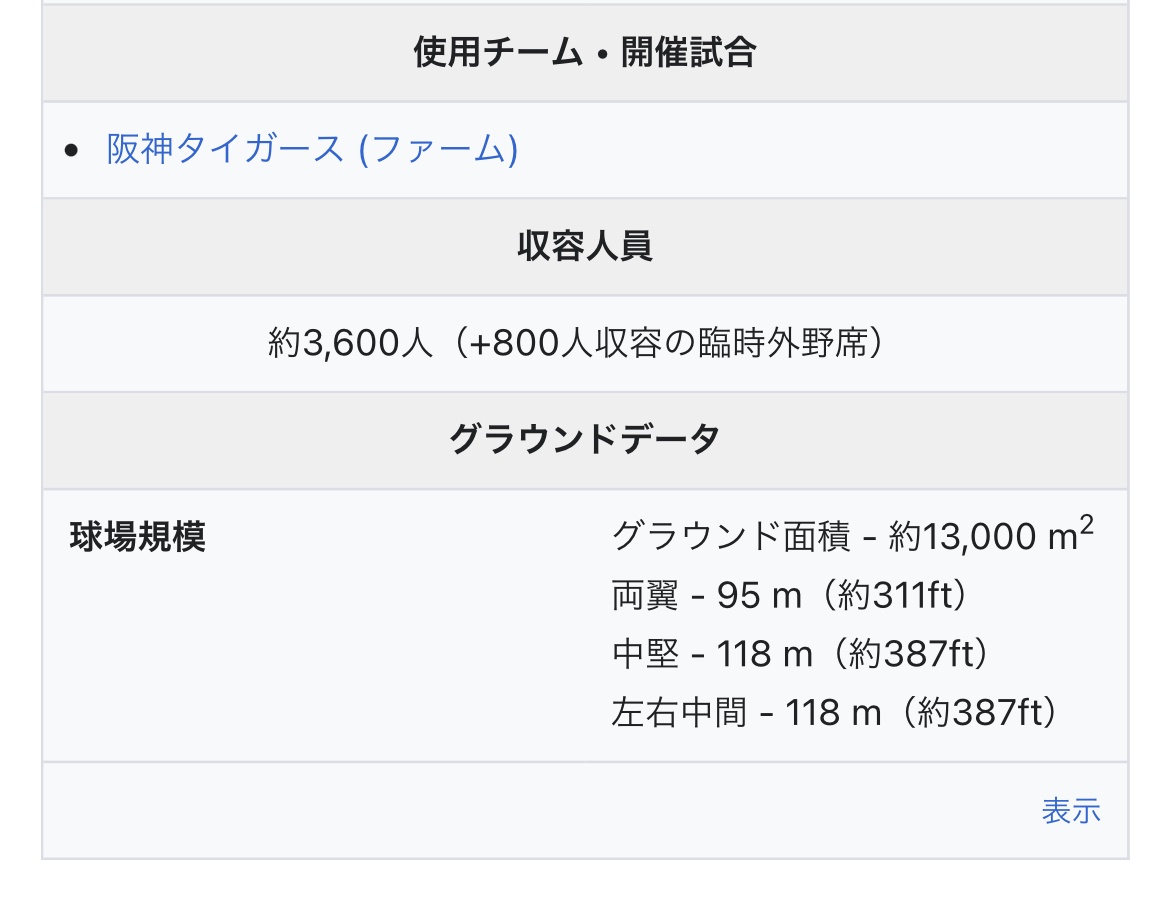Click the 収容人員 section header
The height and width of the screenshot is (916, 1170).
(x=585, y=246)
